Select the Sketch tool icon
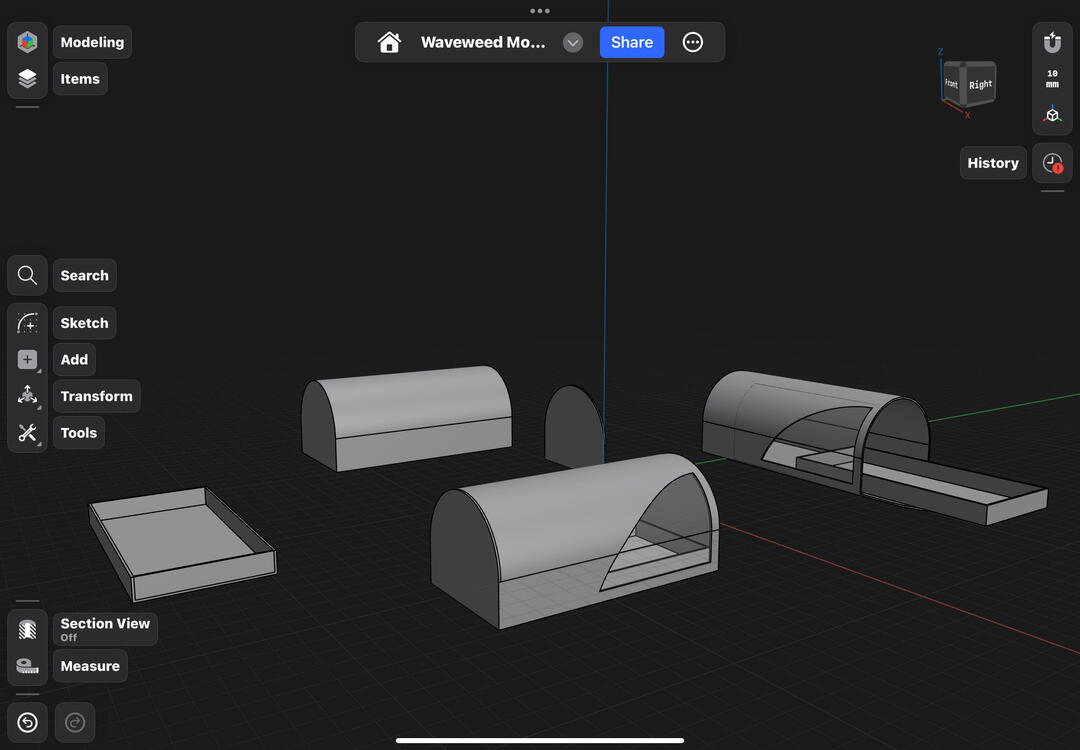 click(27, 323)
